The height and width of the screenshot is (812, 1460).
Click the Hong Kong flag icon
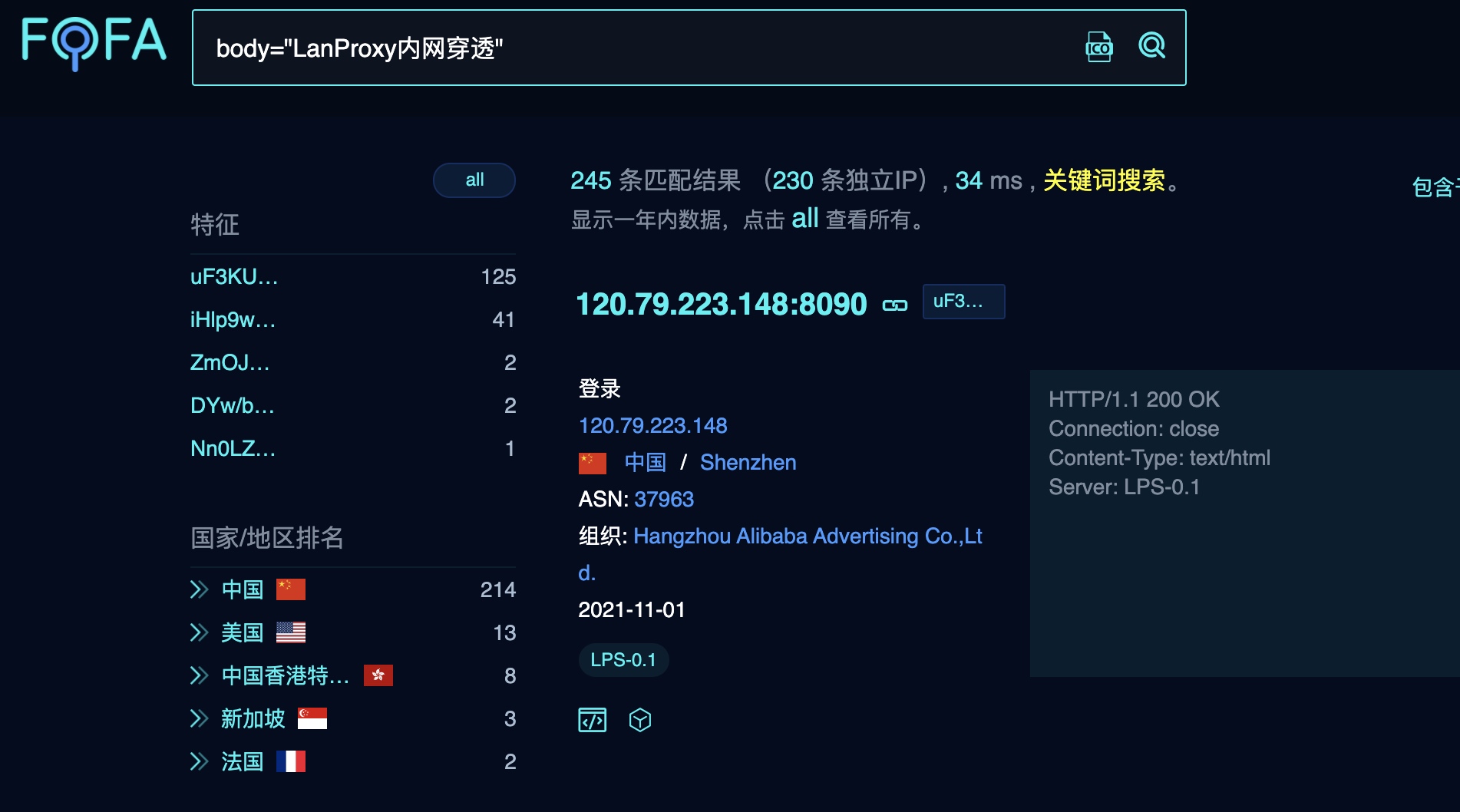(x=378, y=675)
